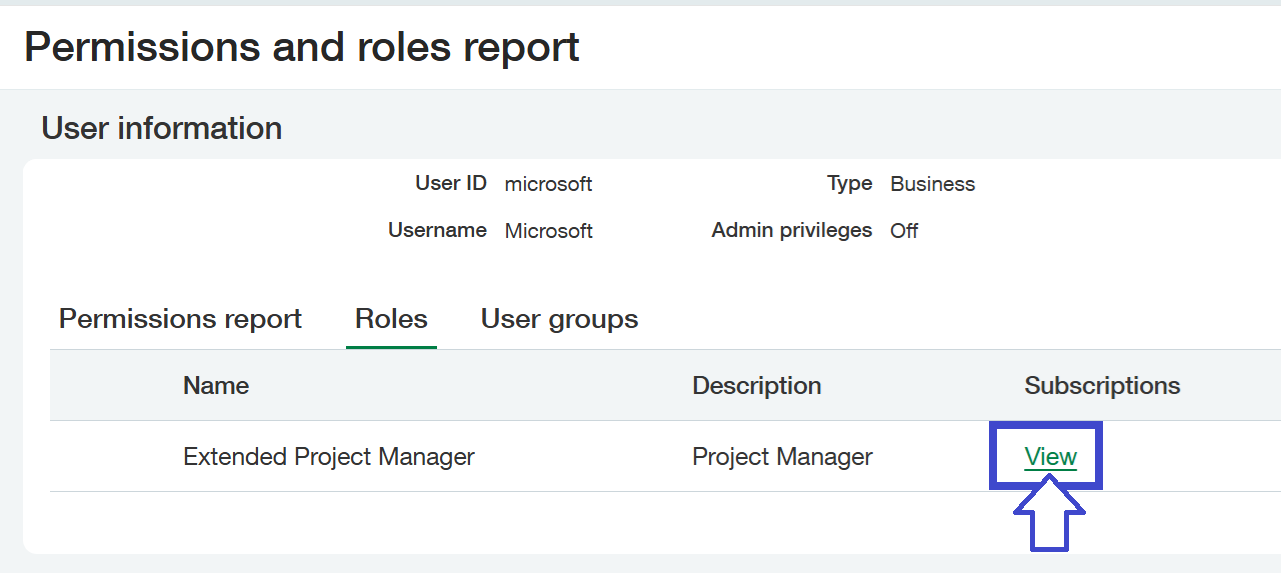Click the Description column header
The height and width of the screenshot is (573, 1281).
pyautogui.click(x=756, y=386)
